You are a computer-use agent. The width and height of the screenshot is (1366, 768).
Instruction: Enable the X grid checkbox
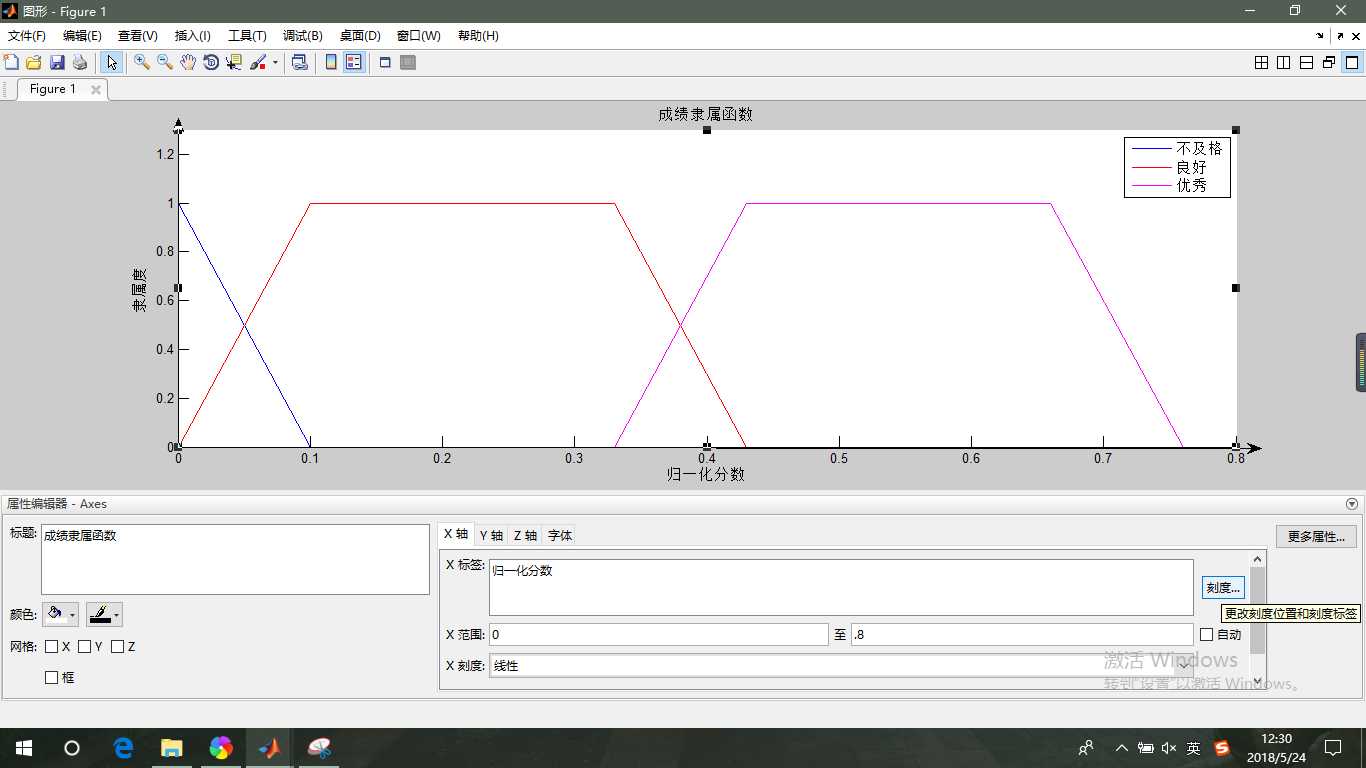coord(51,647)
